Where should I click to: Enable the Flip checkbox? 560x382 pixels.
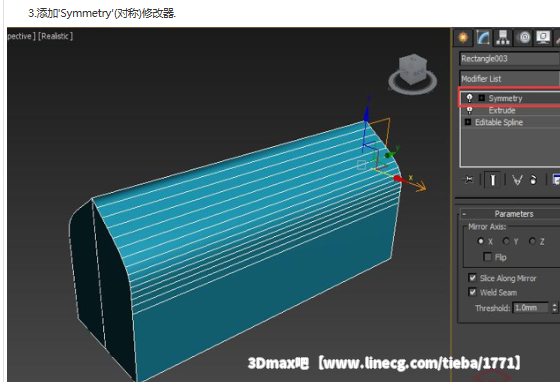click(487, 257)
